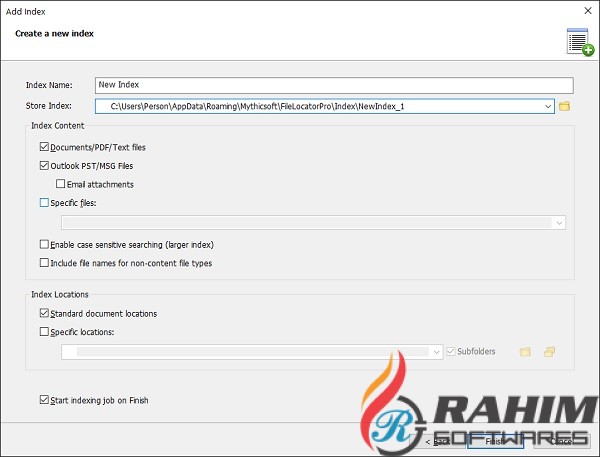Image resolution: width=600 pixels, height=457 pixels.
Task: Enable case sensitive searching option
Action: tap(44, 244)
